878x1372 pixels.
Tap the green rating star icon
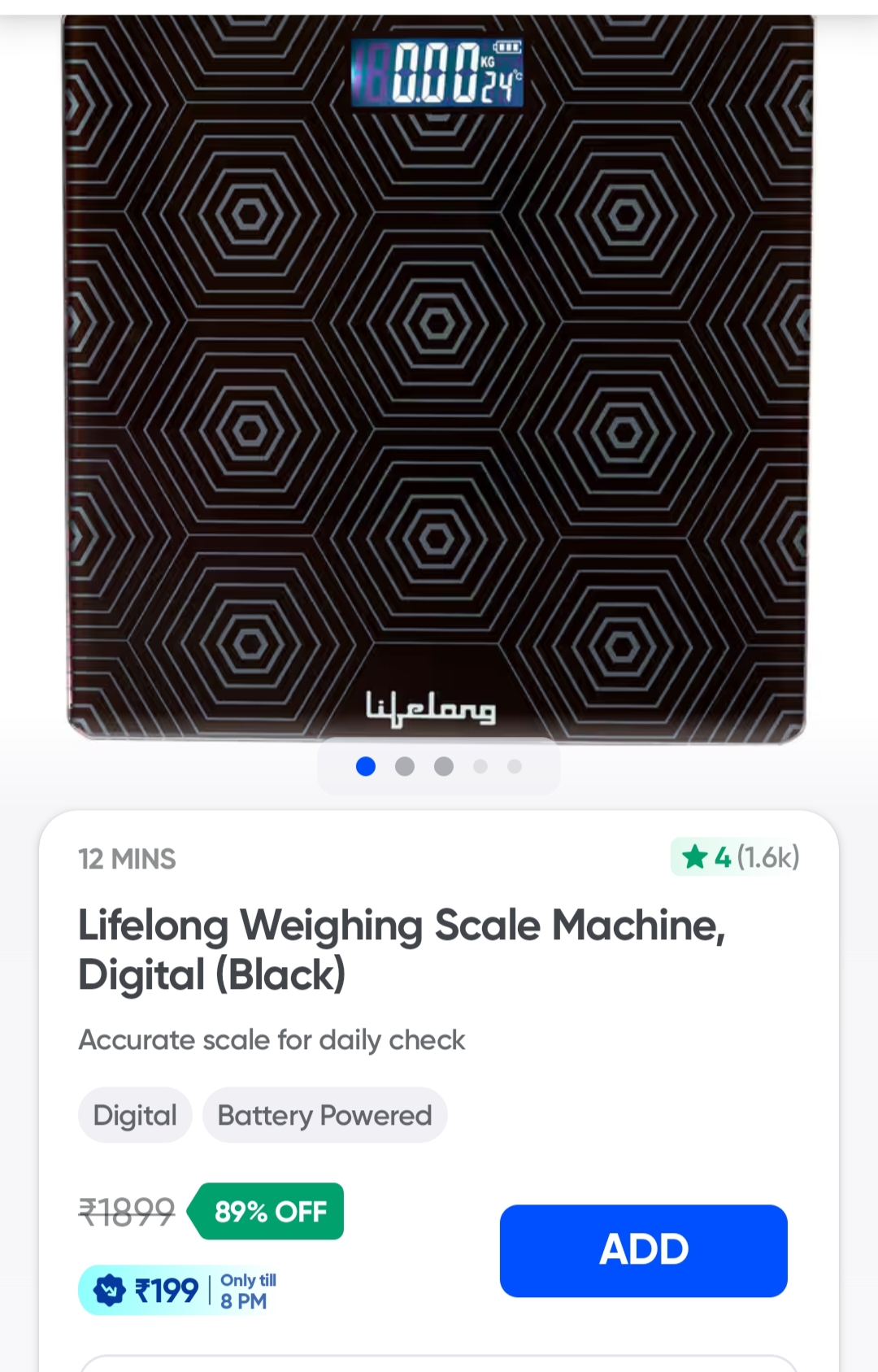694,857
